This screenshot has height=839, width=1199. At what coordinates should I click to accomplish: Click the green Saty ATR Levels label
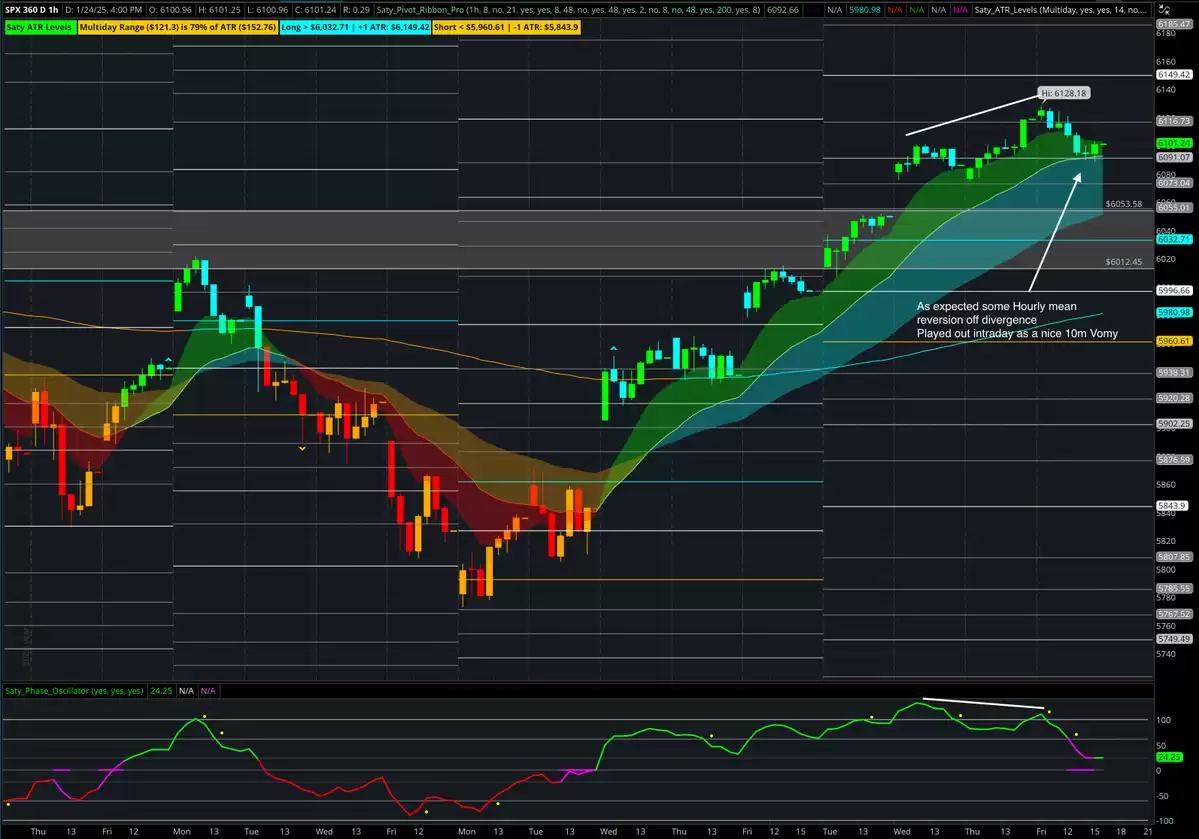39,27
